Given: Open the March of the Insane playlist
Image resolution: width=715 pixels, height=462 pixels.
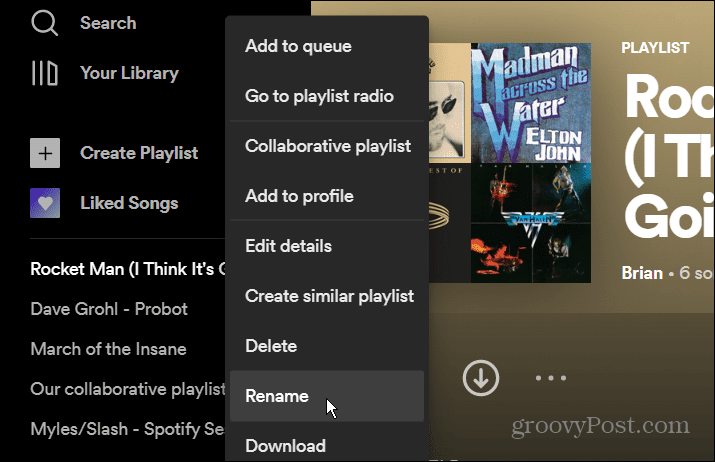Looking at the screenshot, I should [x=108, y=349].
